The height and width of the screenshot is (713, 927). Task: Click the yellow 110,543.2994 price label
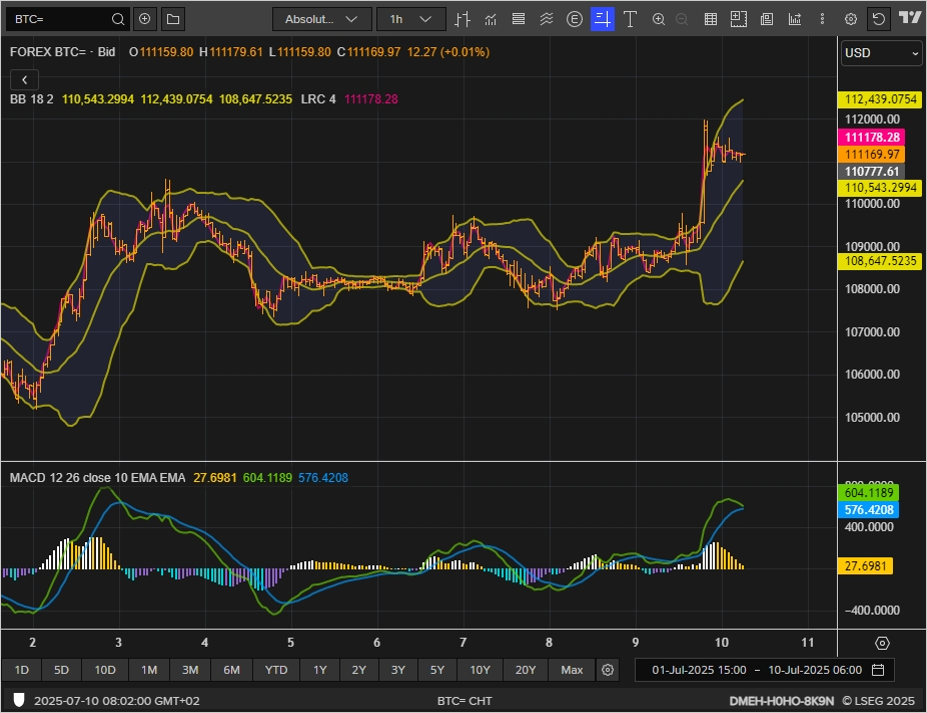(880, 188)
